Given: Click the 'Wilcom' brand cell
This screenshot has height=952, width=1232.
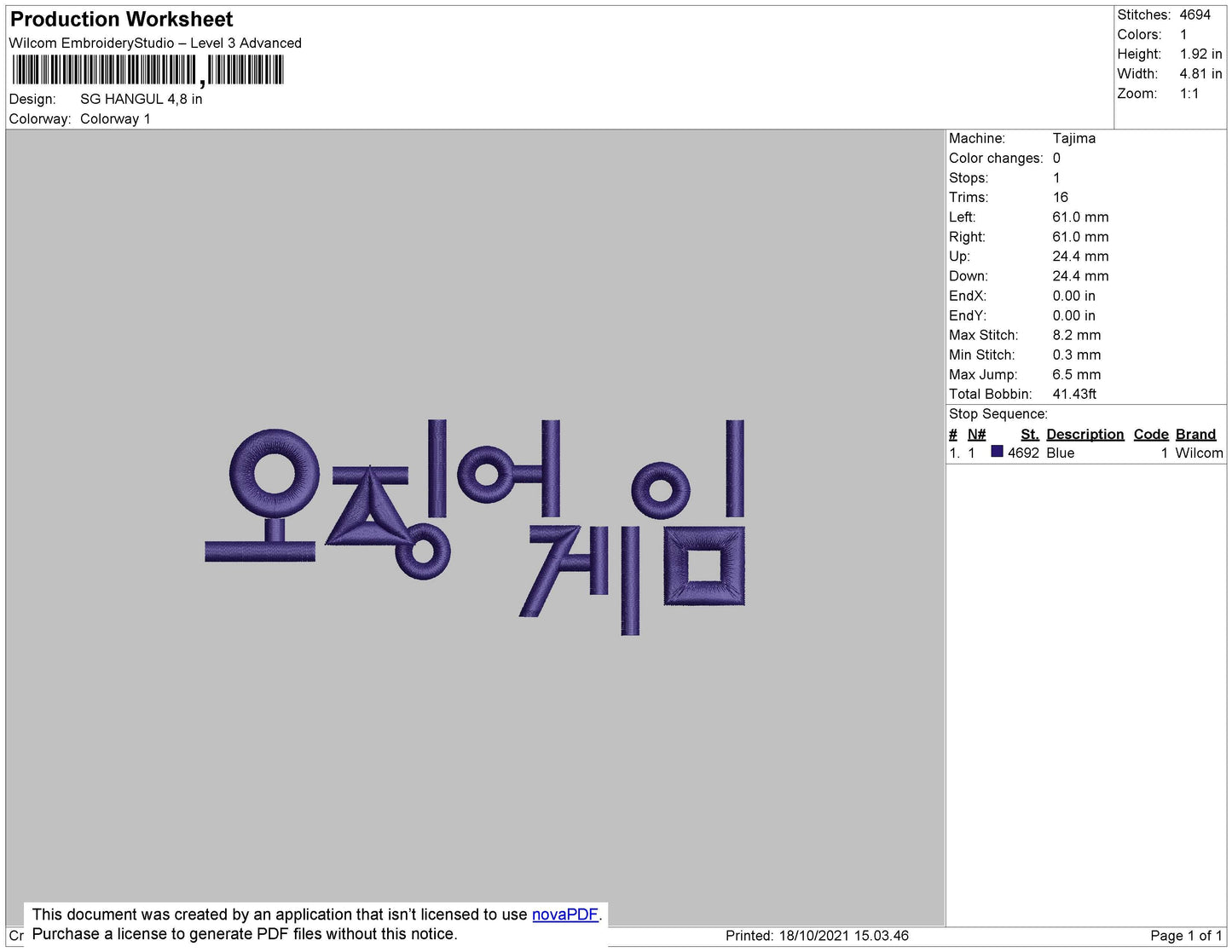Looking at the screenshot, I should tap(1199, 453).
